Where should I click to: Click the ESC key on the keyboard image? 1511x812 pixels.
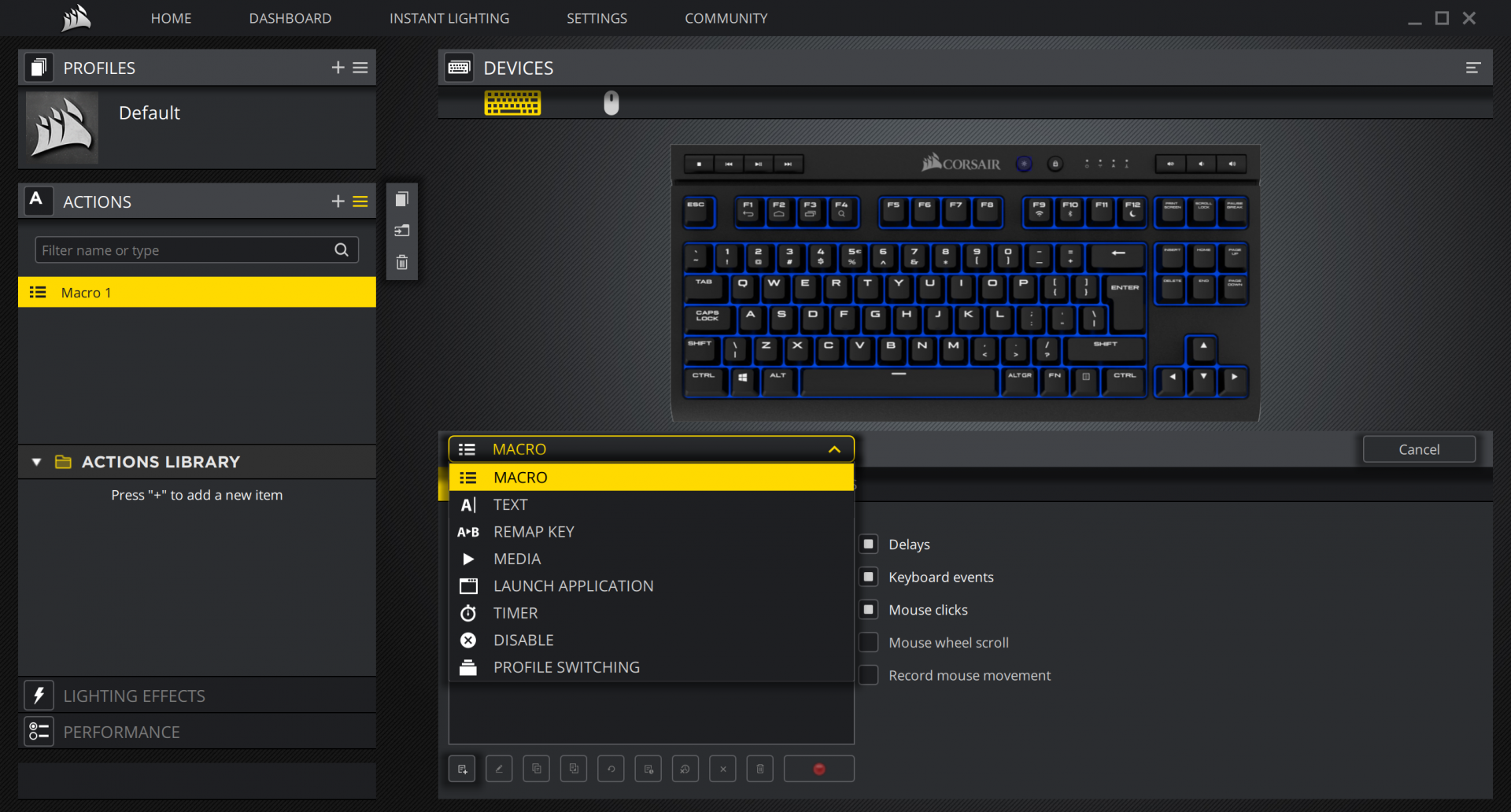(x=699, y=212)
